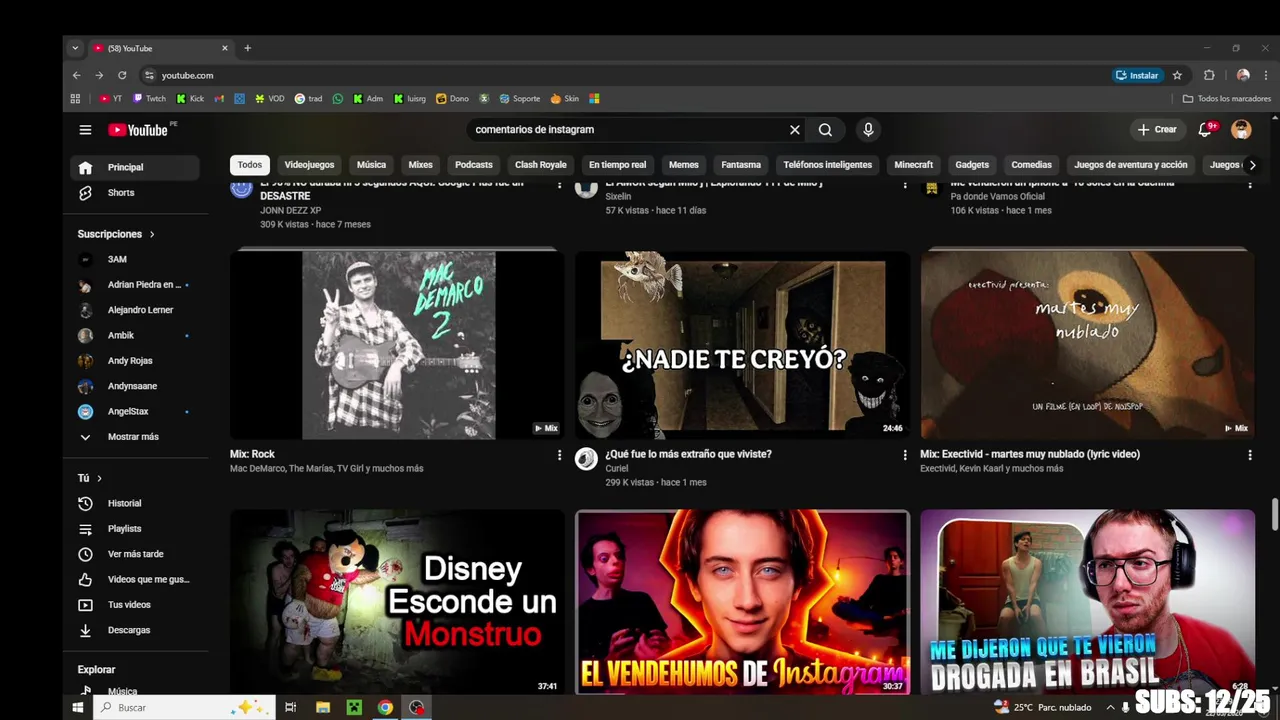The height and width of the screenshot is (720, 1280).
Task: Bookmark this page with the star
Action: (1177, 75)
